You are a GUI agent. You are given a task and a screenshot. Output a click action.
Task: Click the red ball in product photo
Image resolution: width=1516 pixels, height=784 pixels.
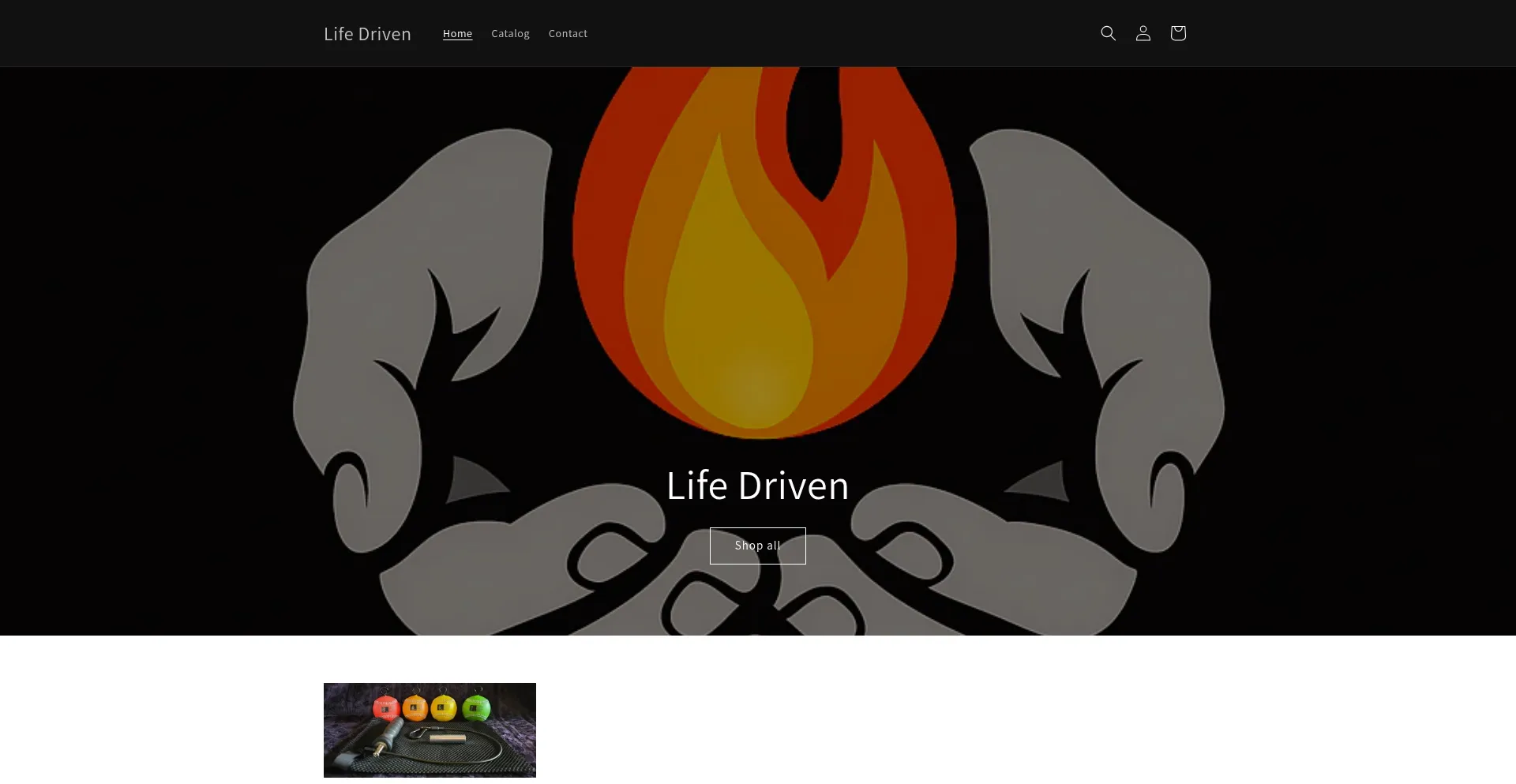pos(385,708)
